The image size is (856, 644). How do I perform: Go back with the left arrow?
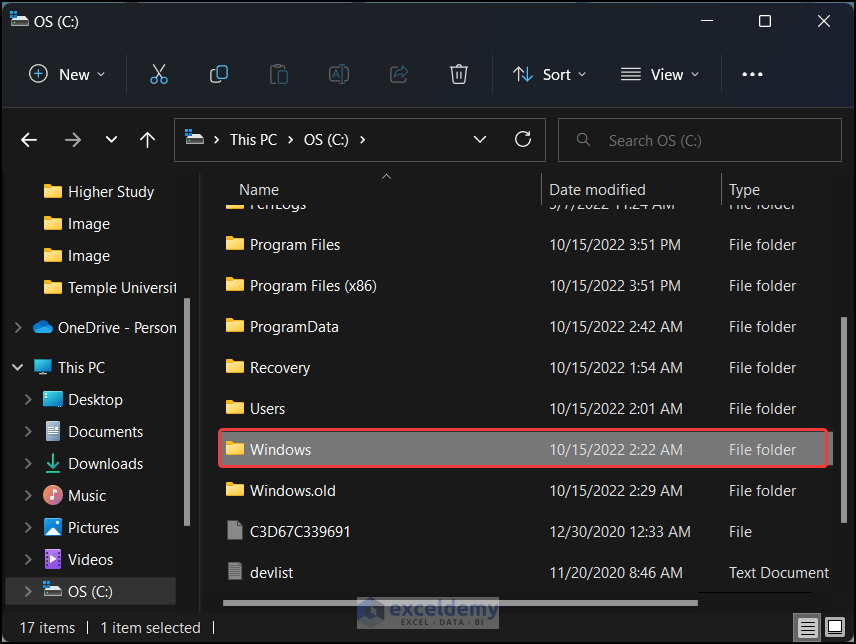point(29,140)
